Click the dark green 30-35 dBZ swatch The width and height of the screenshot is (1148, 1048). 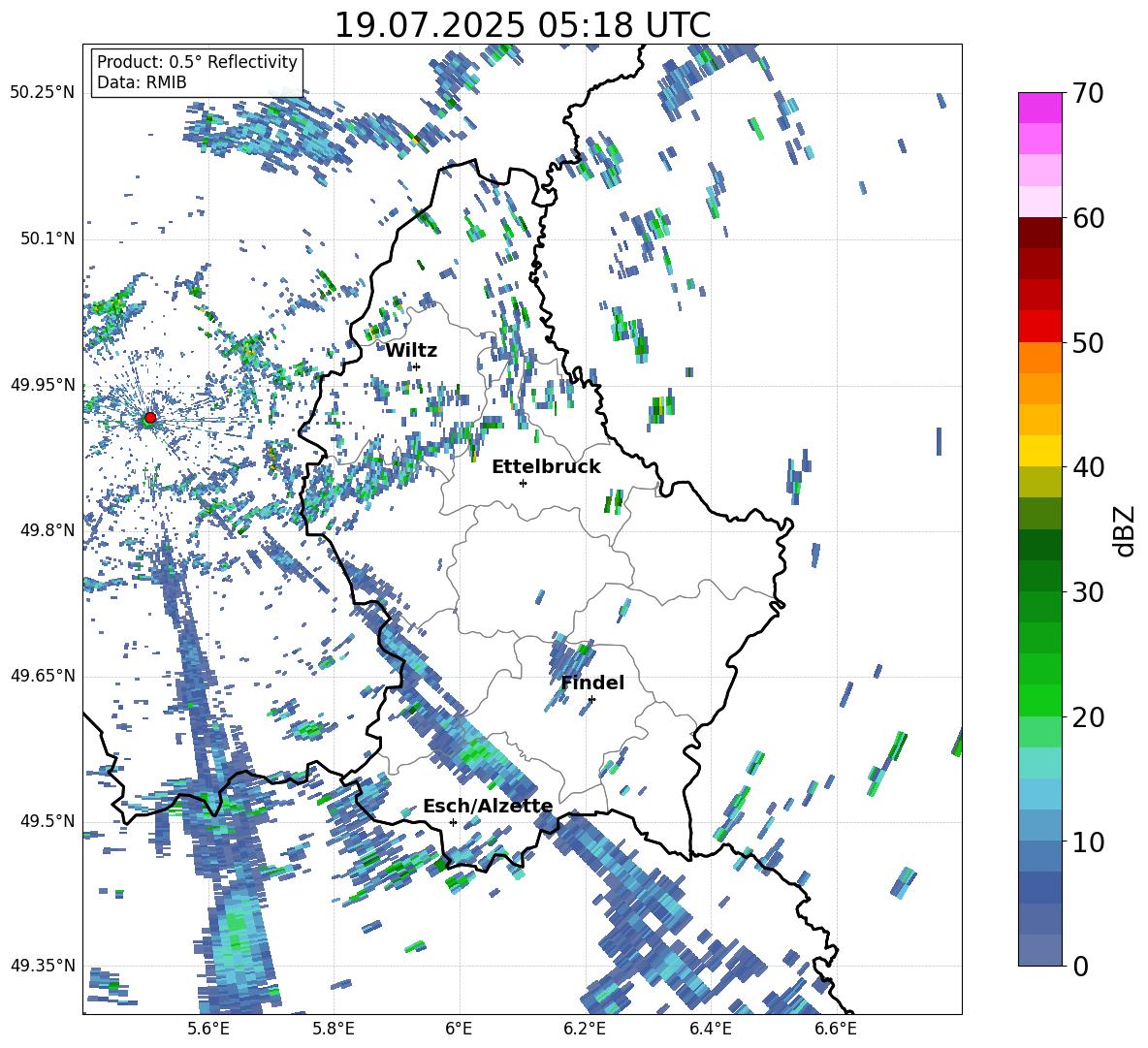tap(1039, 545)
